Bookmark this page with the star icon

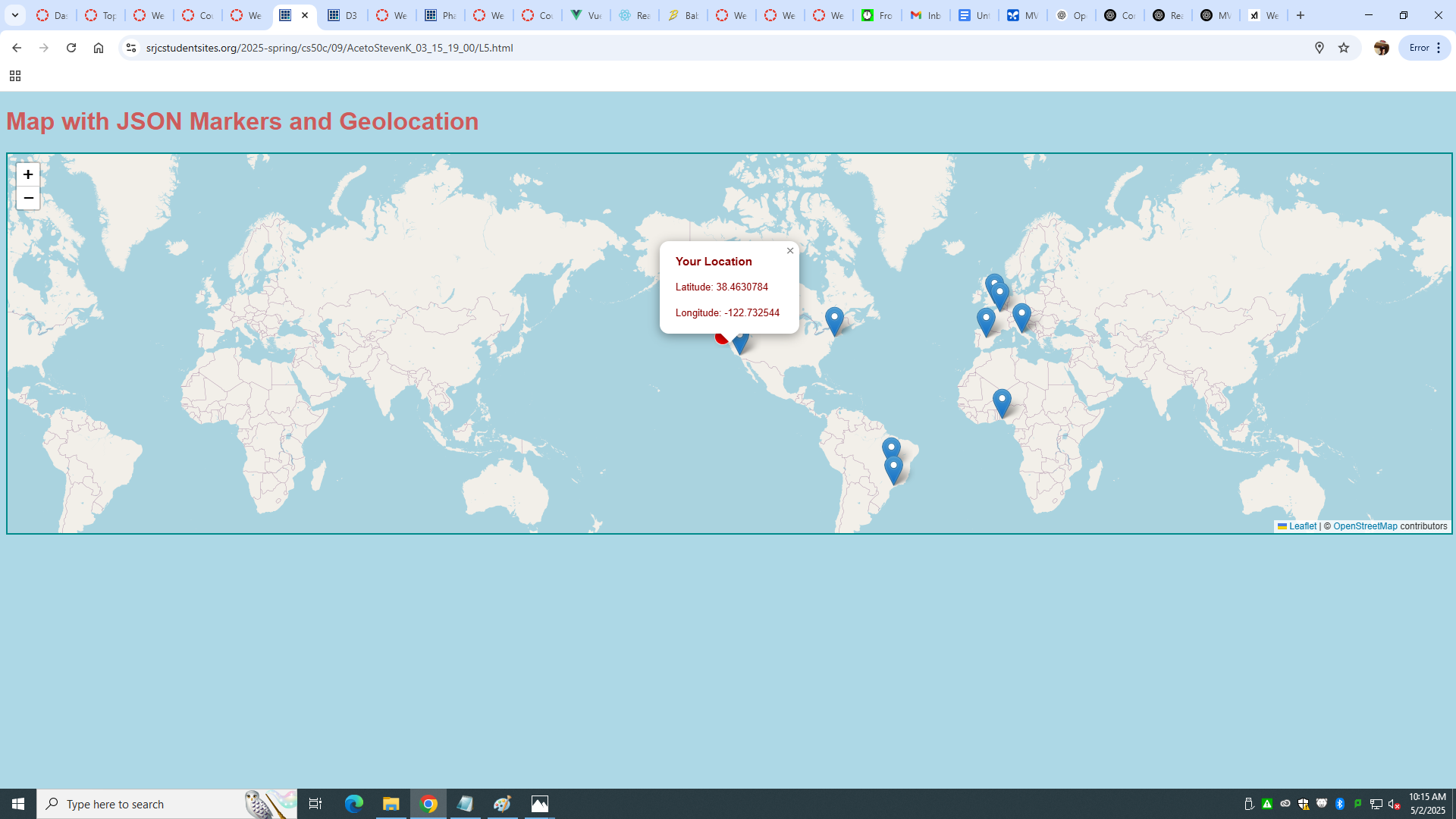point(1344,48)
